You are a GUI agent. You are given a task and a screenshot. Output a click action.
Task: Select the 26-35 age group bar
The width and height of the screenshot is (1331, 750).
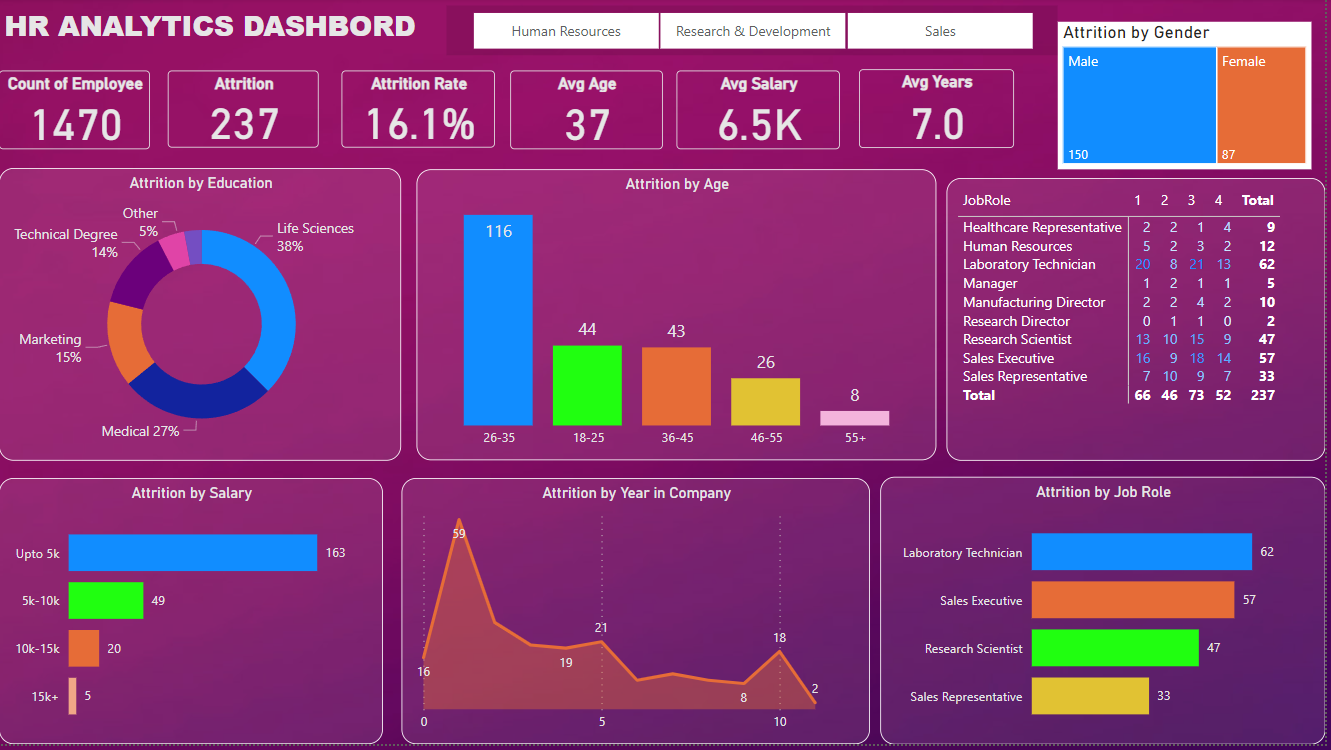pyautogui.click(x=498, y=320)
